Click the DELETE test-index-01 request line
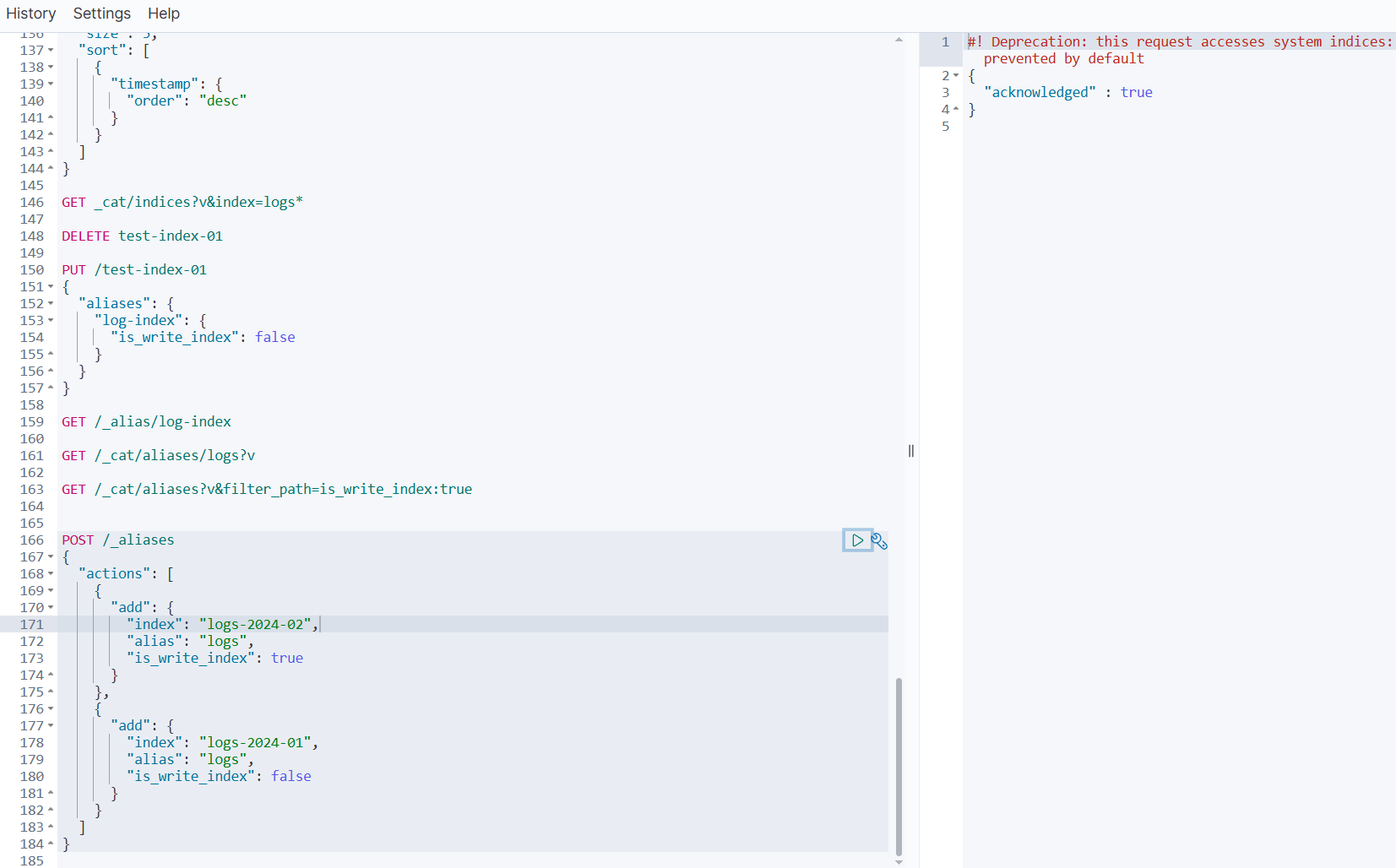Viewport: 1396px width, 868px height. pyautogui.click(x=142, y=236)
